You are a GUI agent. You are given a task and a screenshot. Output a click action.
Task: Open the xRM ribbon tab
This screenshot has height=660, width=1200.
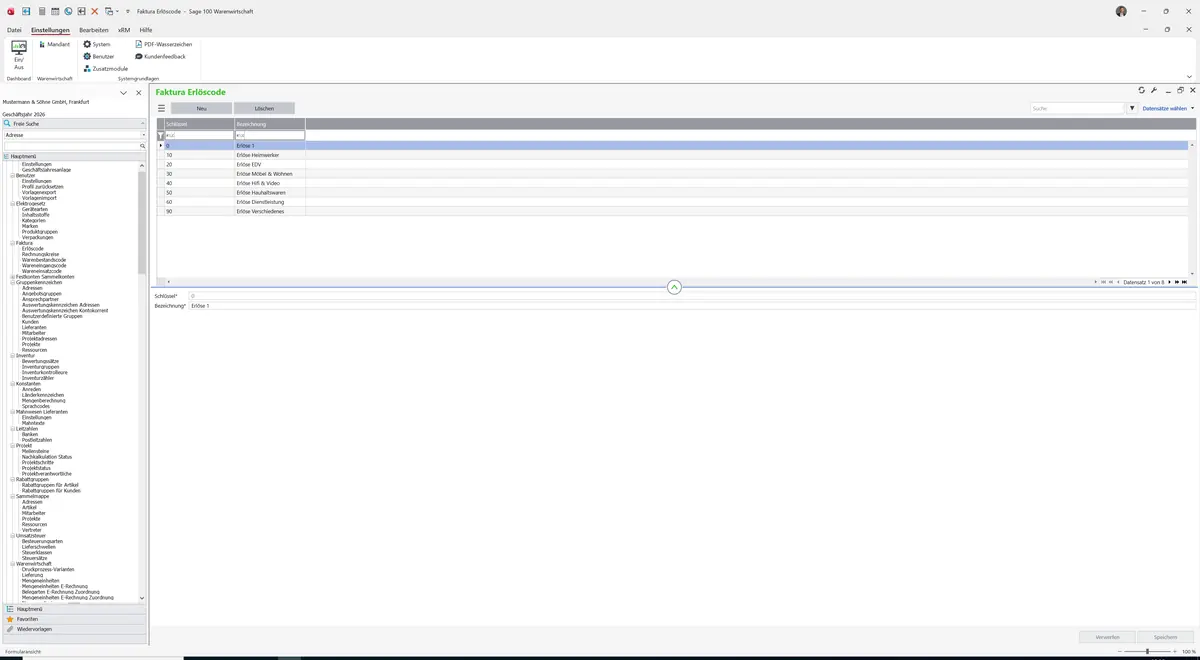click(124, 30)
